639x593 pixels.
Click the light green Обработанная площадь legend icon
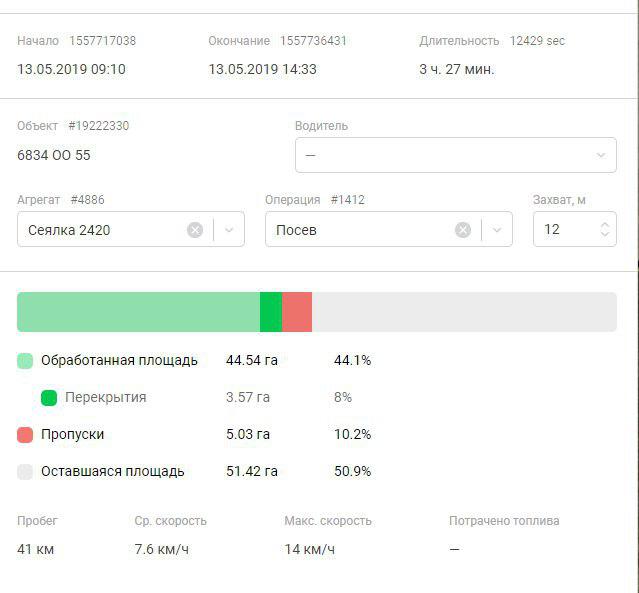pyautogui.click(x=25, y=361)
